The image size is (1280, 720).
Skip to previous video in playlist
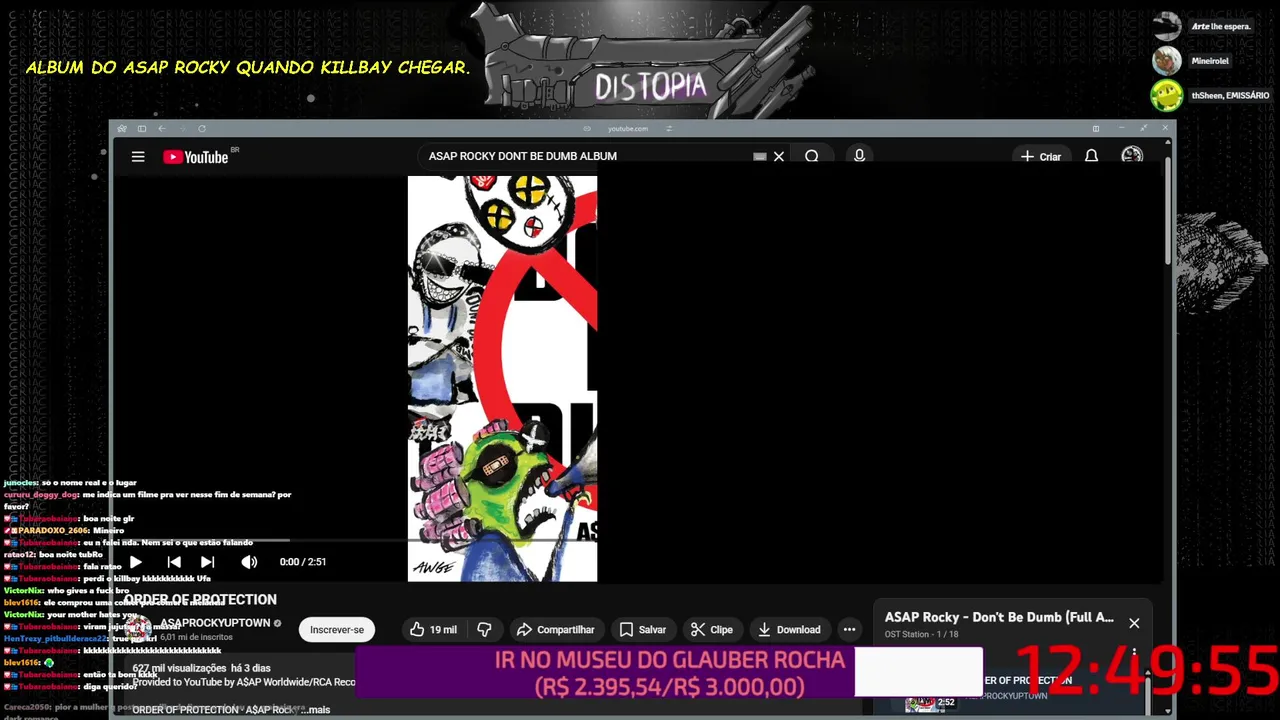click(174, 562)
